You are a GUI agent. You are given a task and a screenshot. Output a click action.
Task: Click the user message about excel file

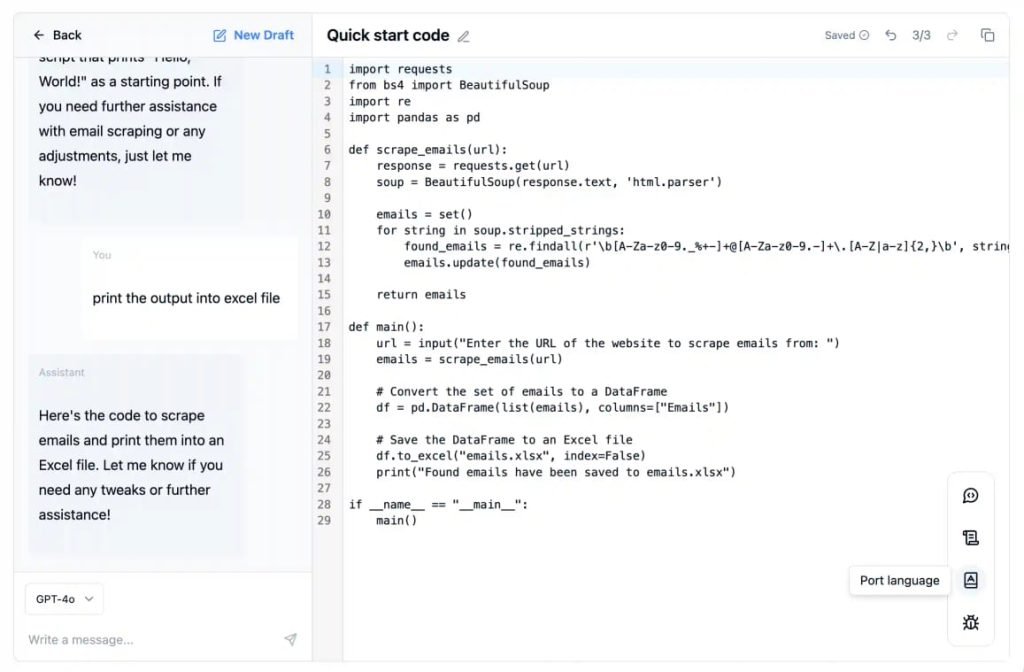pyautogui.click(x=186, y=298)
